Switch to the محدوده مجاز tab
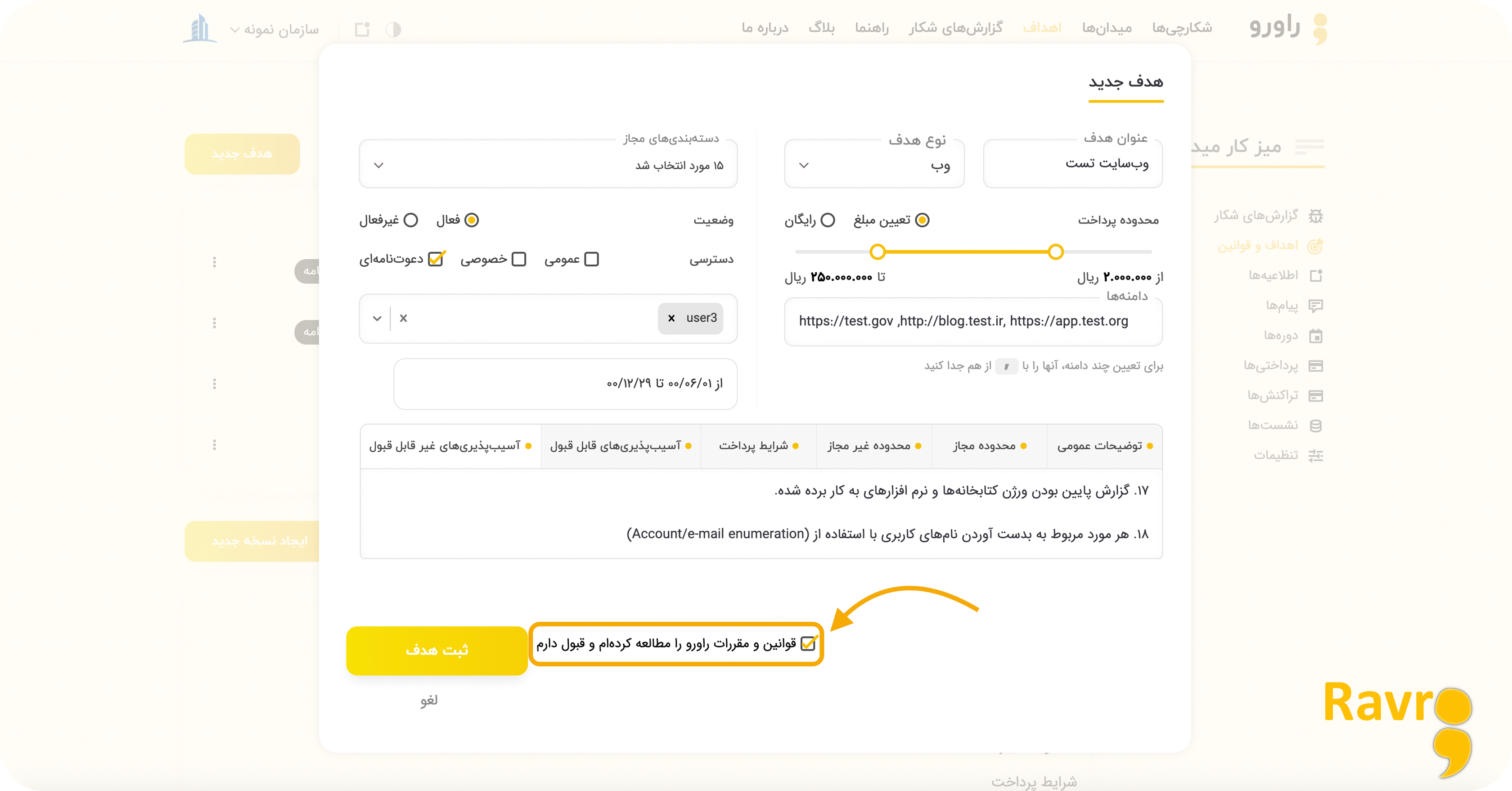The width and height of the screenshot is (1512, 791). (990, 446)
